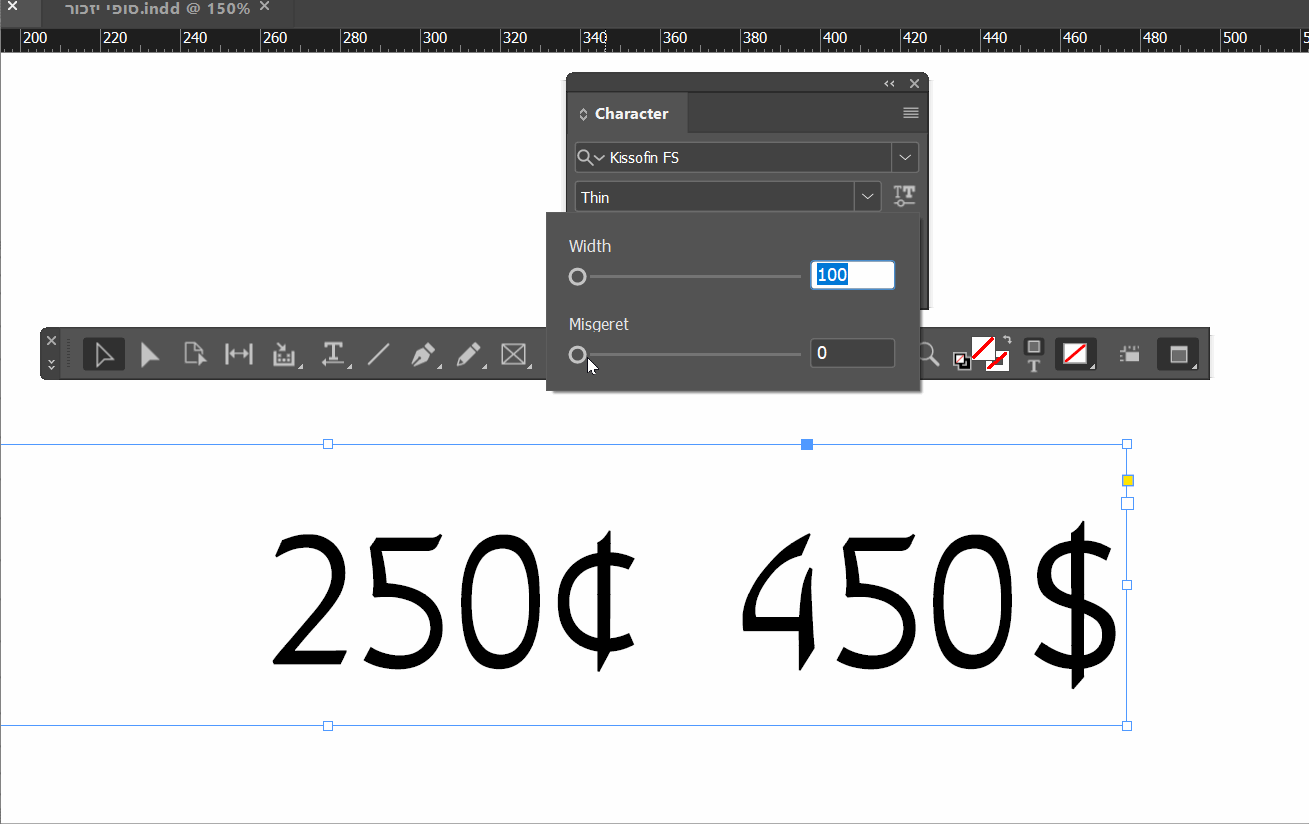Open the font style dropdown arrow
The image size is (1309, 824).
tap(867, 197)
